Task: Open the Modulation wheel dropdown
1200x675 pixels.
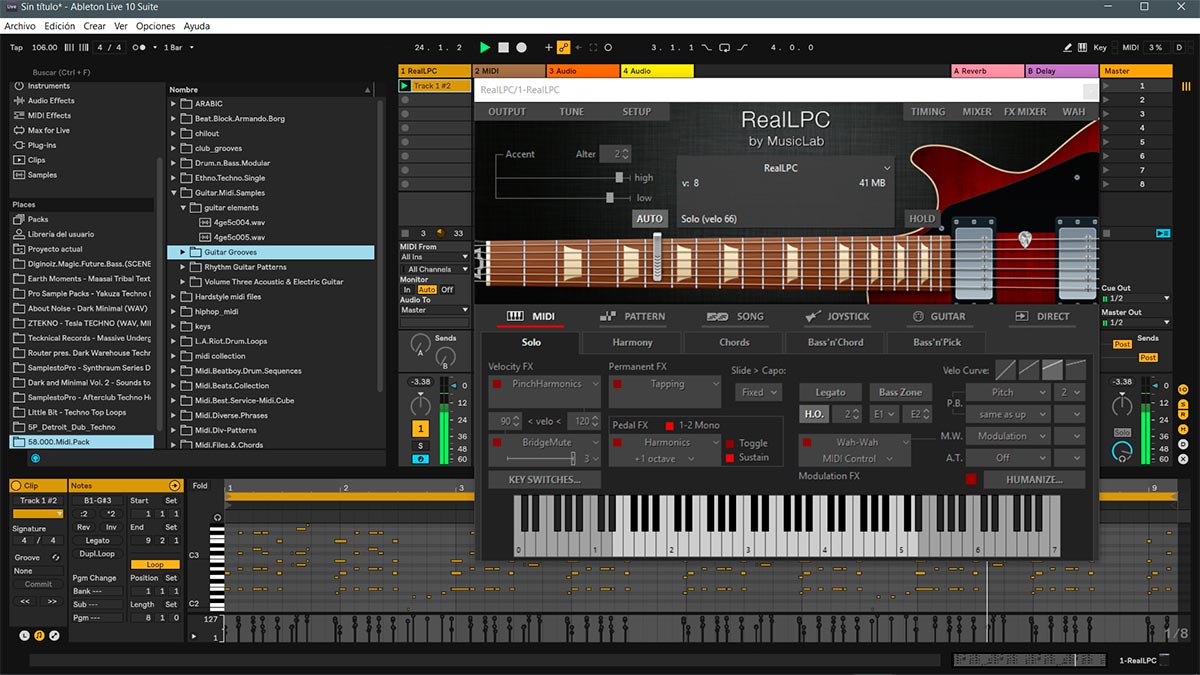Action: tap(1008, 436)
